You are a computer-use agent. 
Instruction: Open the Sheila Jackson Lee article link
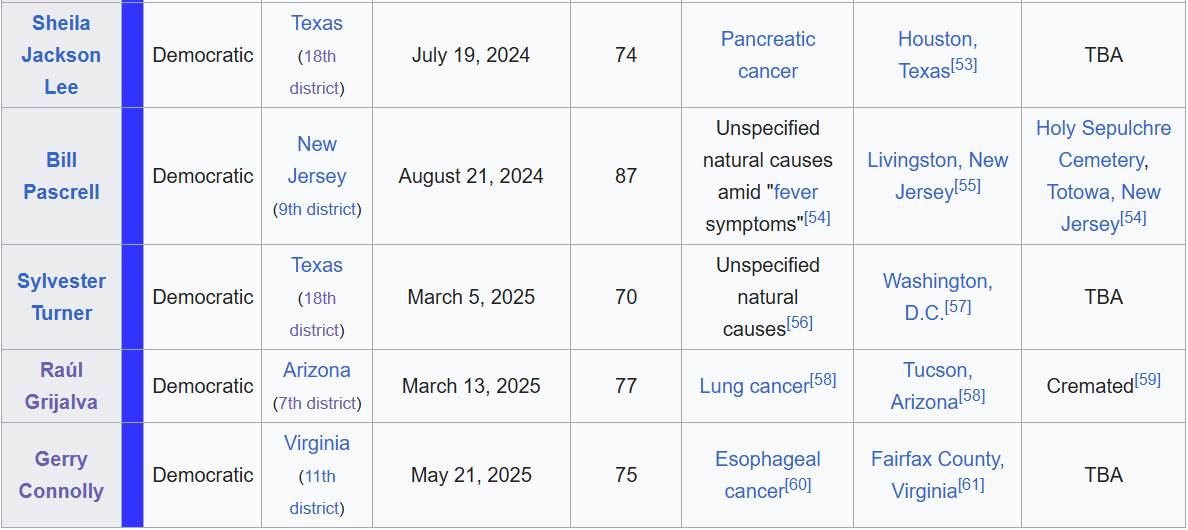click(61, 55)
